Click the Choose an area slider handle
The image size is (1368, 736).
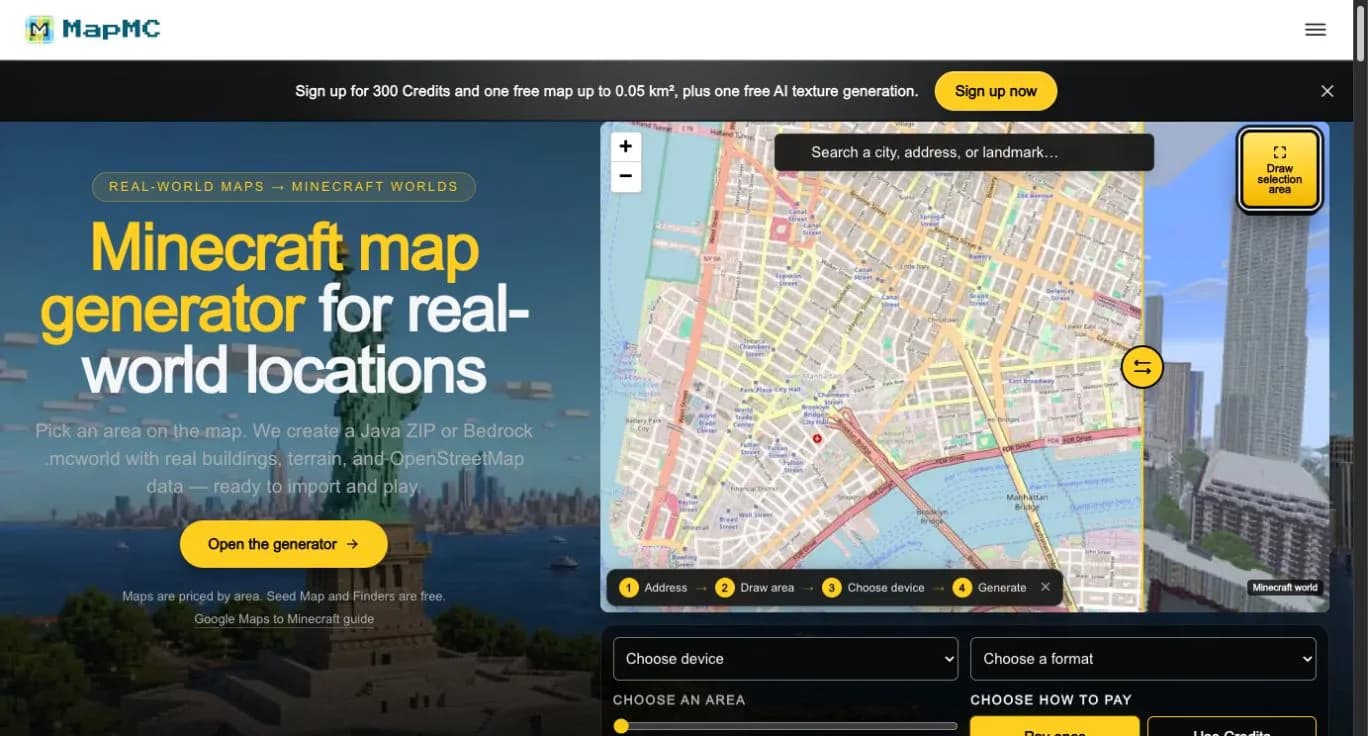pyautogui.click(x=621, y=726)
